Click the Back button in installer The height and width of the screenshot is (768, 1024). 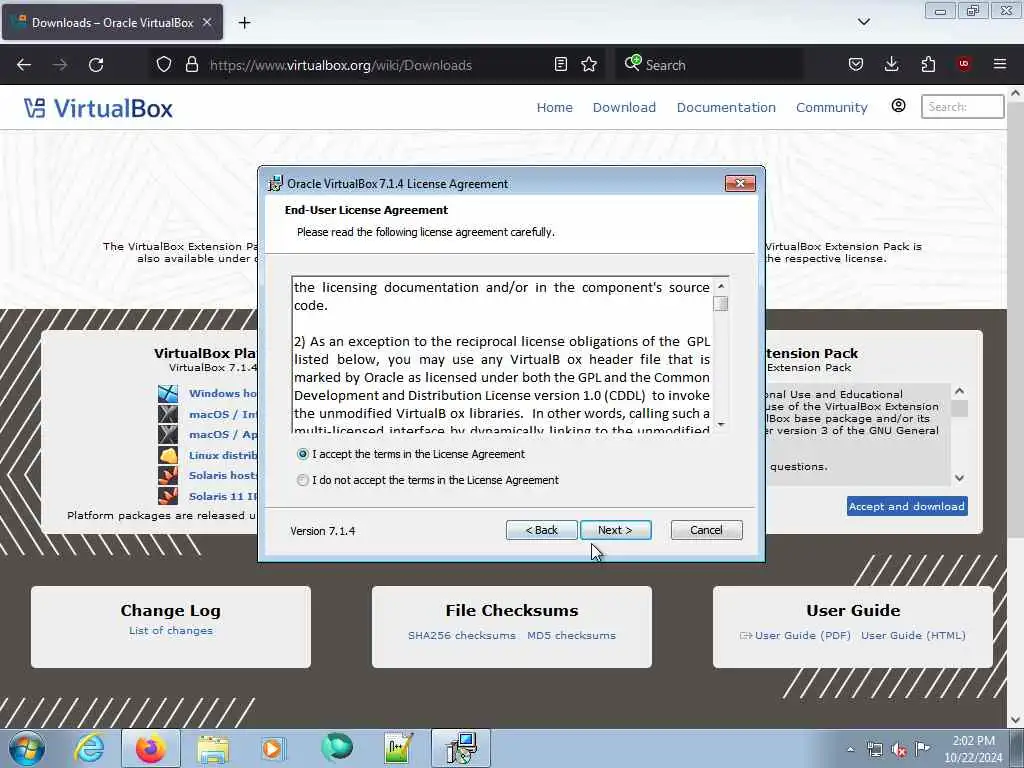point(541,530)
